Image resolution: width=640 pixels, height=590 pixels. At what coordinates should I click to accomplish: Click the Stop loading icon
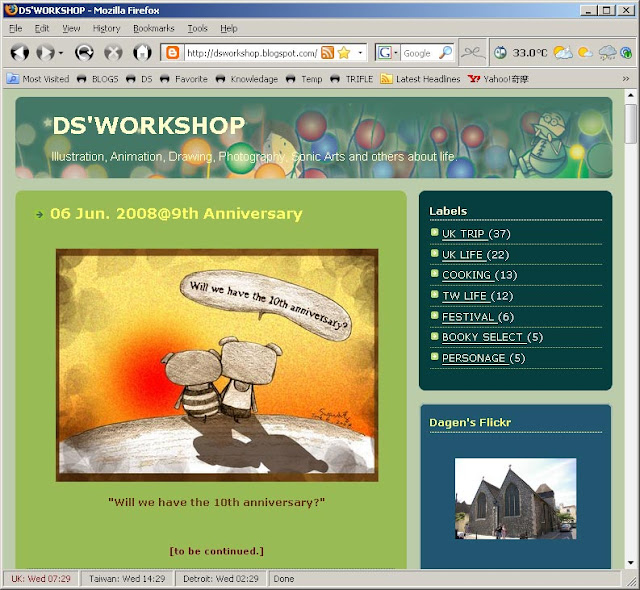click(x=113, y=53)
